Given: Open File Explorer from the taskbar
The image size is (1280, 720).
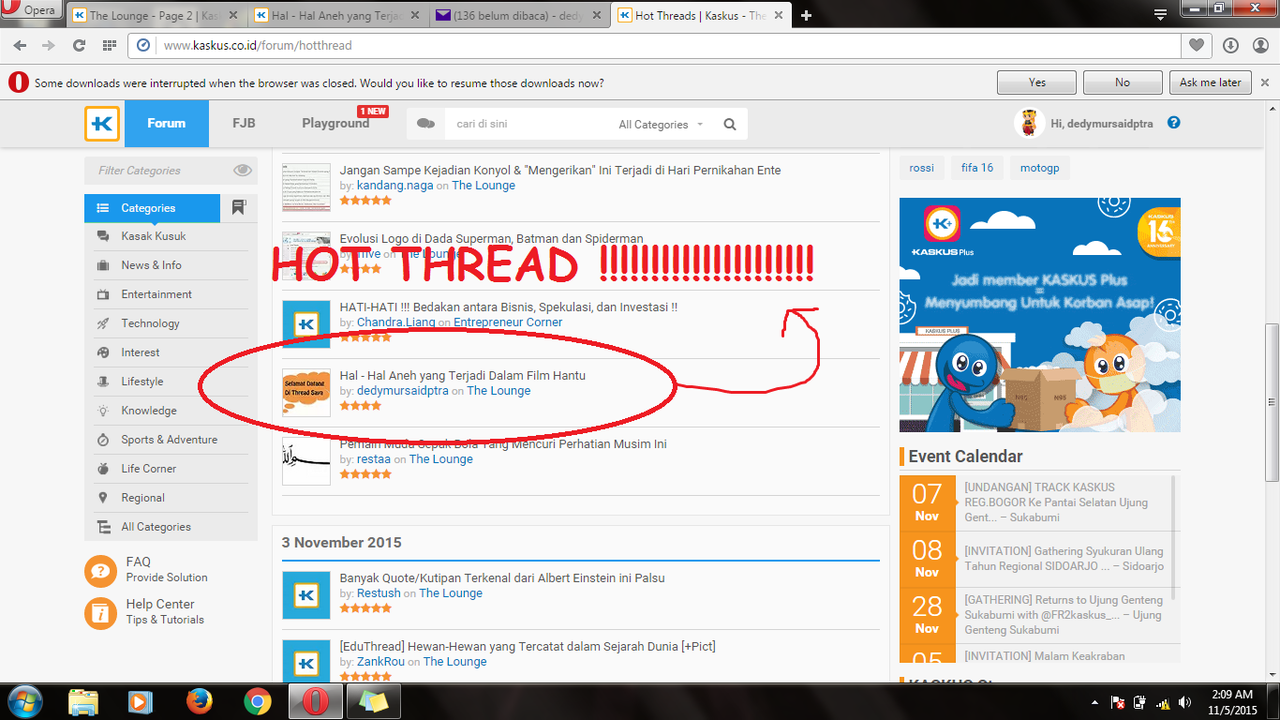Looking at the screenshot, I should pyautogui.click(x=84, y=701).
